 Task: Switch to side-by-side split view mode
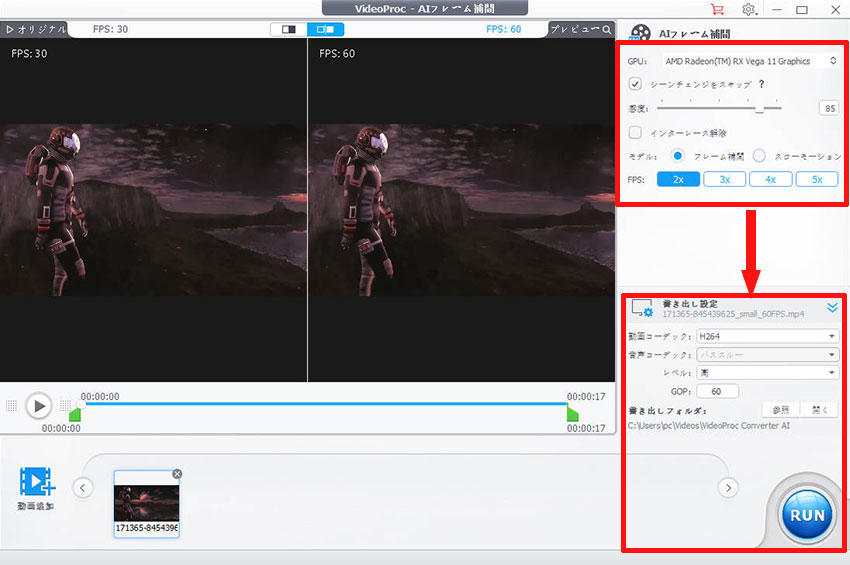click(x=325, y=29)
